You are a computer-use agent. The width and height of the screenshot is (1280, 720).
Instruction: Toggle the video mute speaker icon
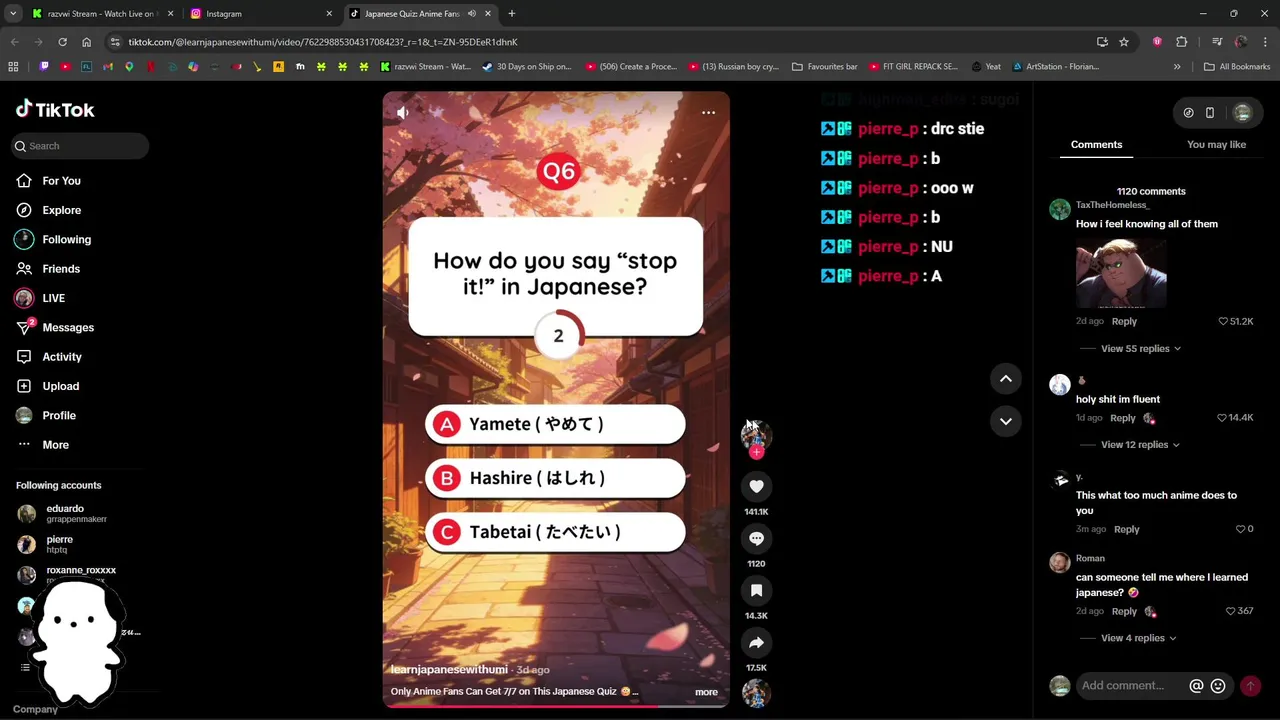click(403, 113)
